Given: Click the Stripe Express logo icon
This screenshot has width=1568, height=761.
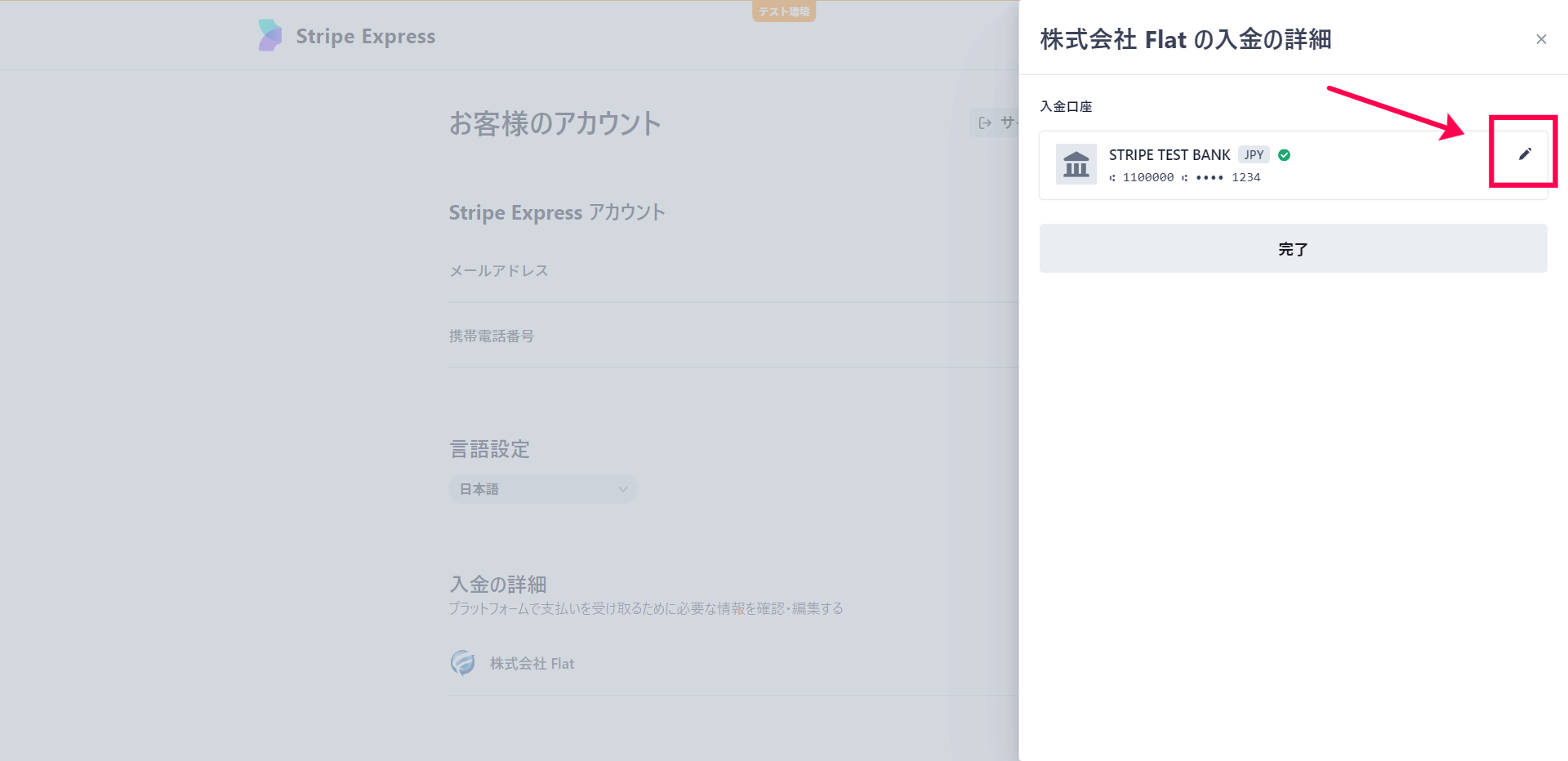Looking at the screenshot, I should (x=269, y=36).
